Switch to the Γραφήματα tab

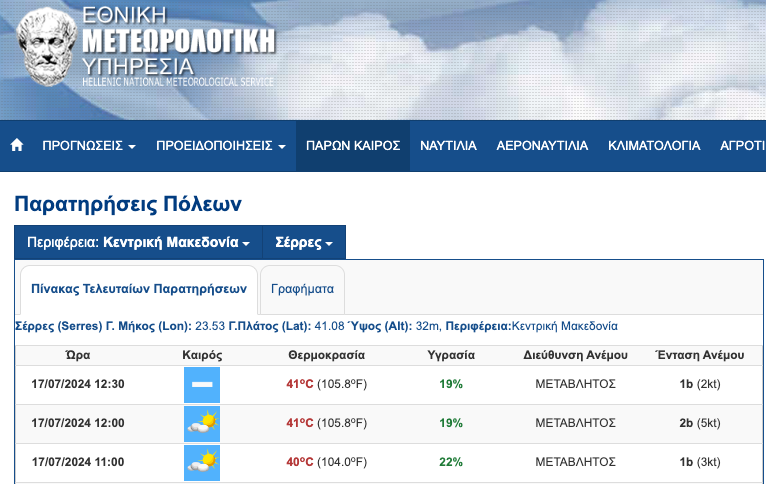pyautogui.click(x=302, y=289)
